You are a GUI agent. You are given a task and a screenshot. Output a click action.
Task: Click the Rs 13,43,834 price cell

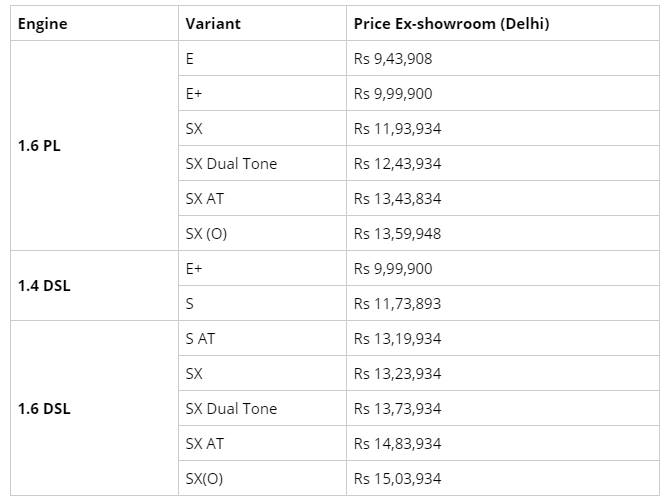tap(397, 198)
